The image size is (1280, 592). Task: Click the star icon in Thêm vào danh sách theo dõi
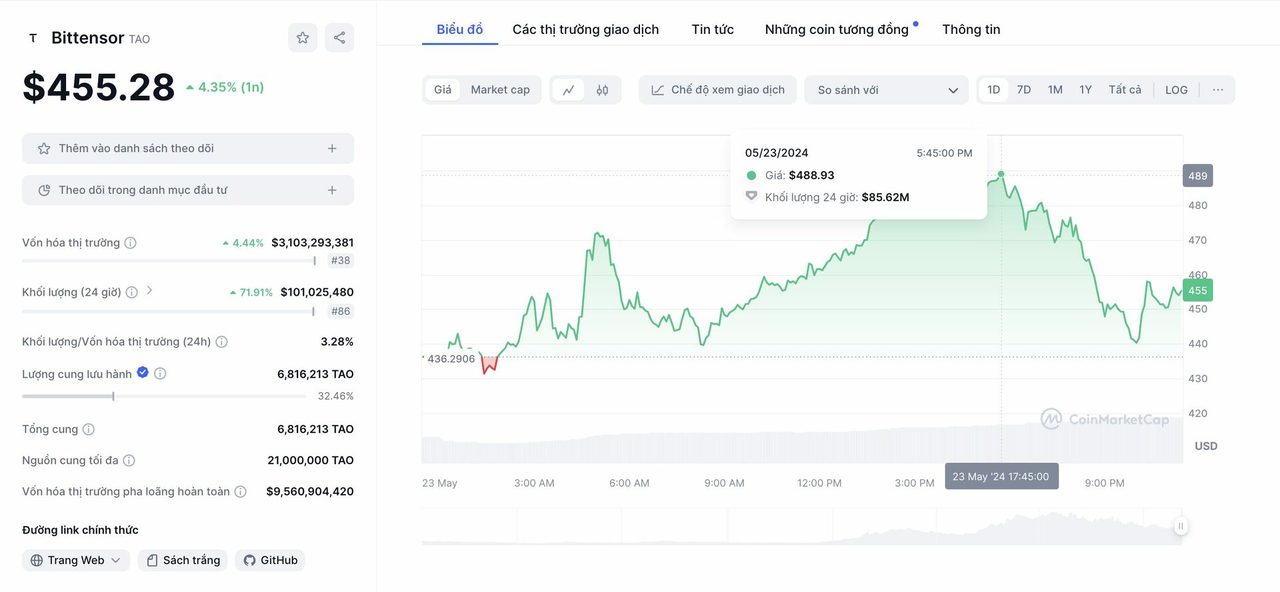(44, 148)
